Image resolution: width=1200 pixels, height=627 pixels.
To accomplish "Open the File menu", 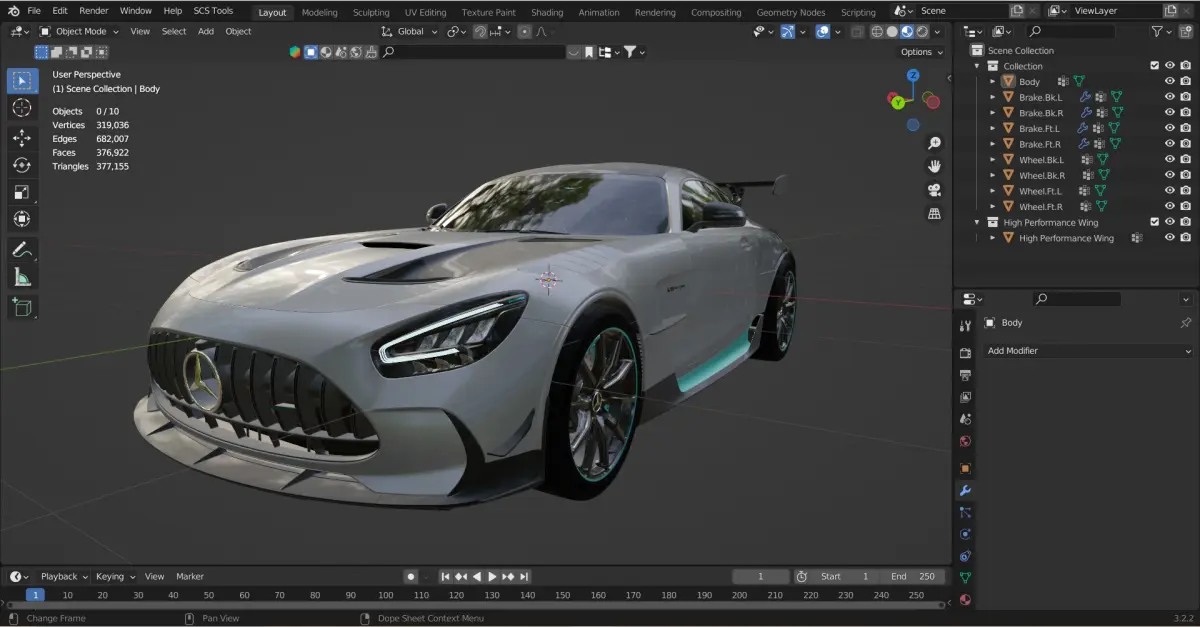I will click(34, 11).
